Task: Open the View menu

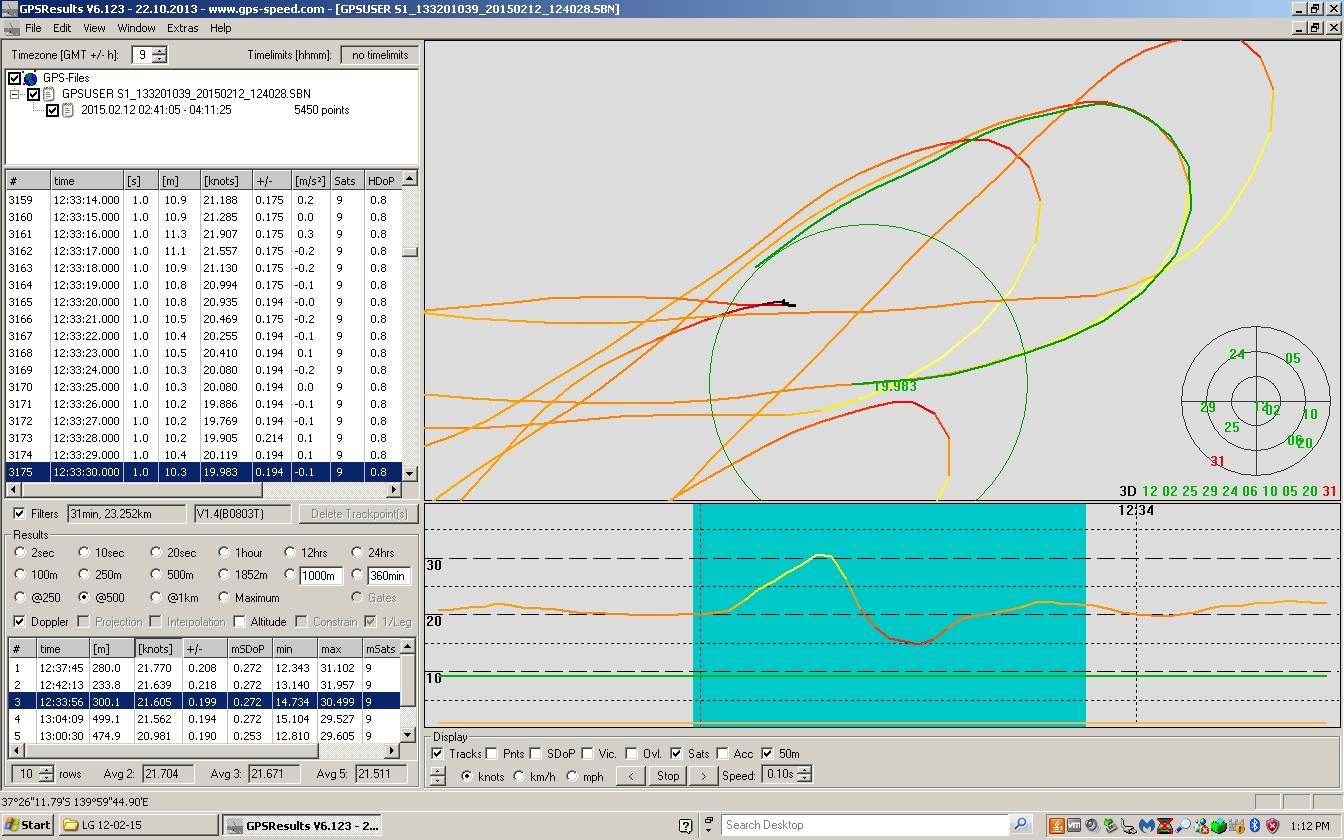Action: tap(94, 28)
